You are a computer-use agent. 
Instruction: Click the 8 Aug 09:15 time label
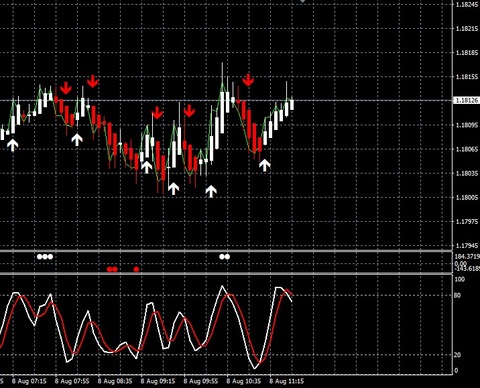[158, 381]
